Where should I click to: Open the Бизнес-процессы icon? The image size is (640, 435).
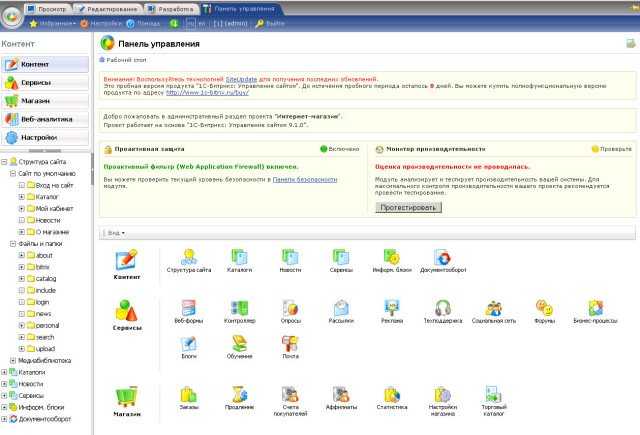point(595,312)
